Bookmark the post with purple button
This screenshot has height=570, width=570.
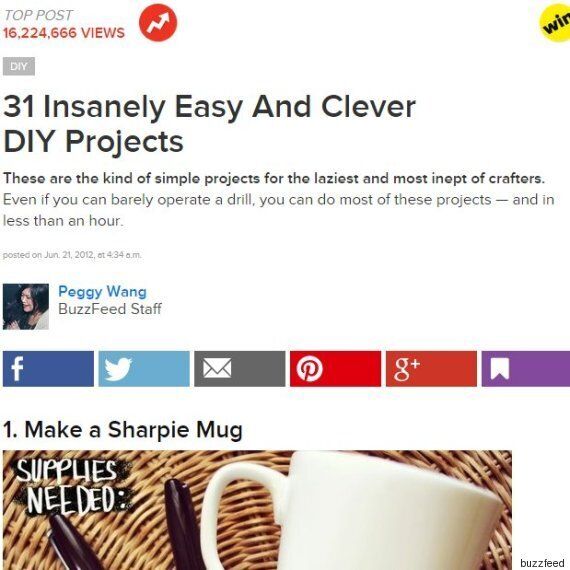tap(526, 369)
